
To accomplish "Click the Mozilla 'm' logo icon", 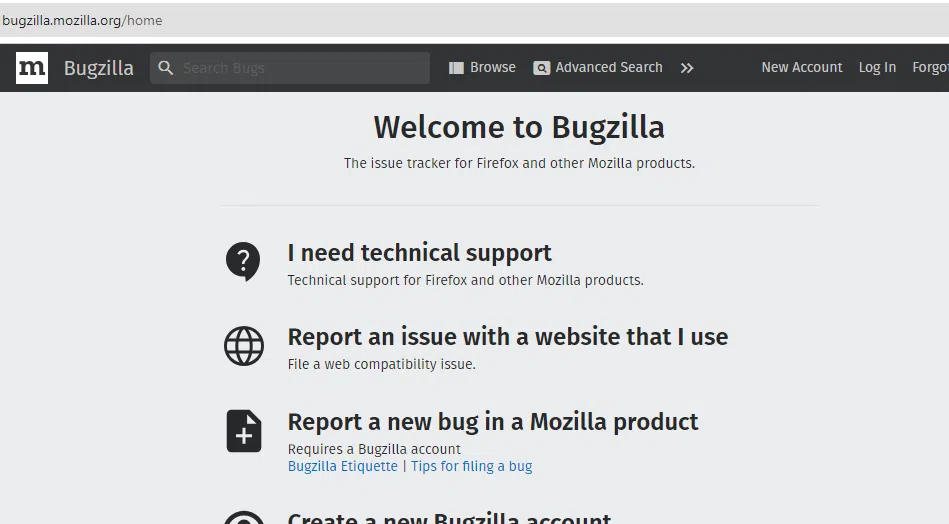I will pyautogui.click(x=32, y=68).
